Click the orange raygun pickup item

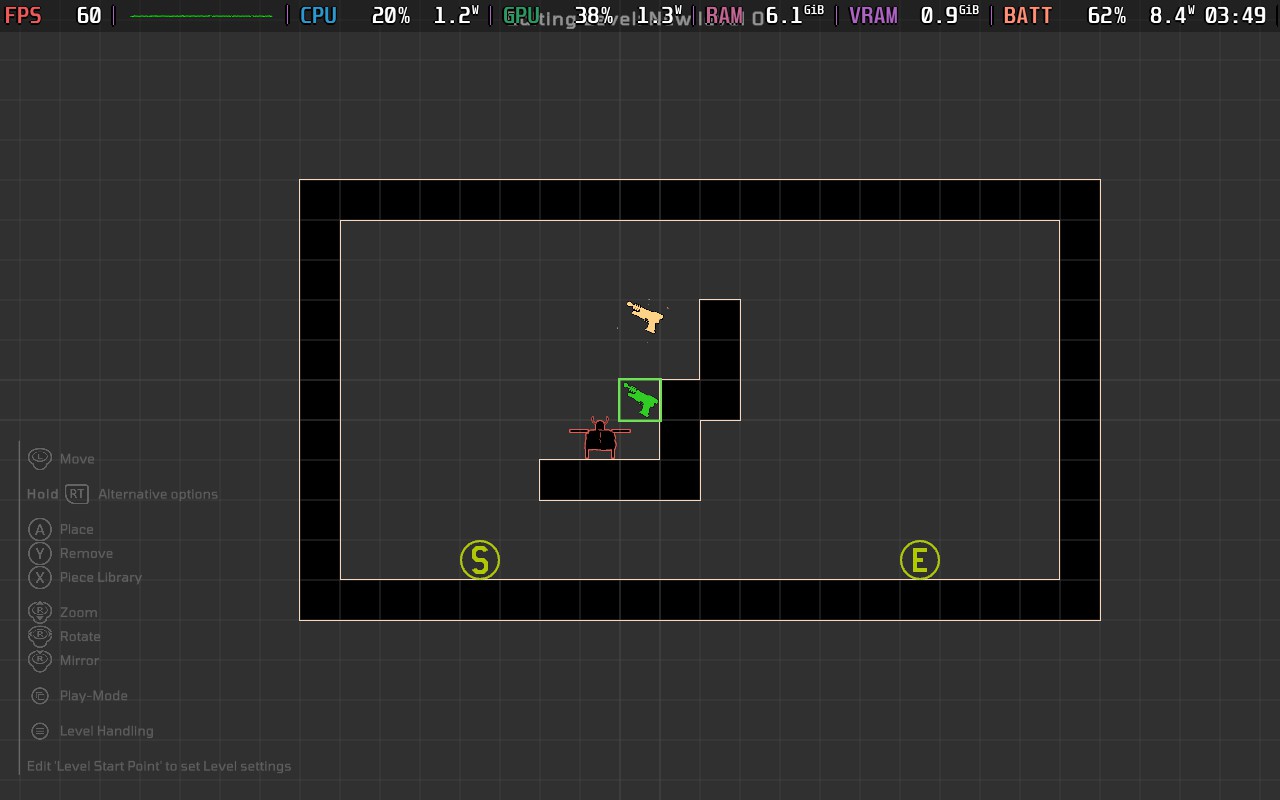pos(645,316)
